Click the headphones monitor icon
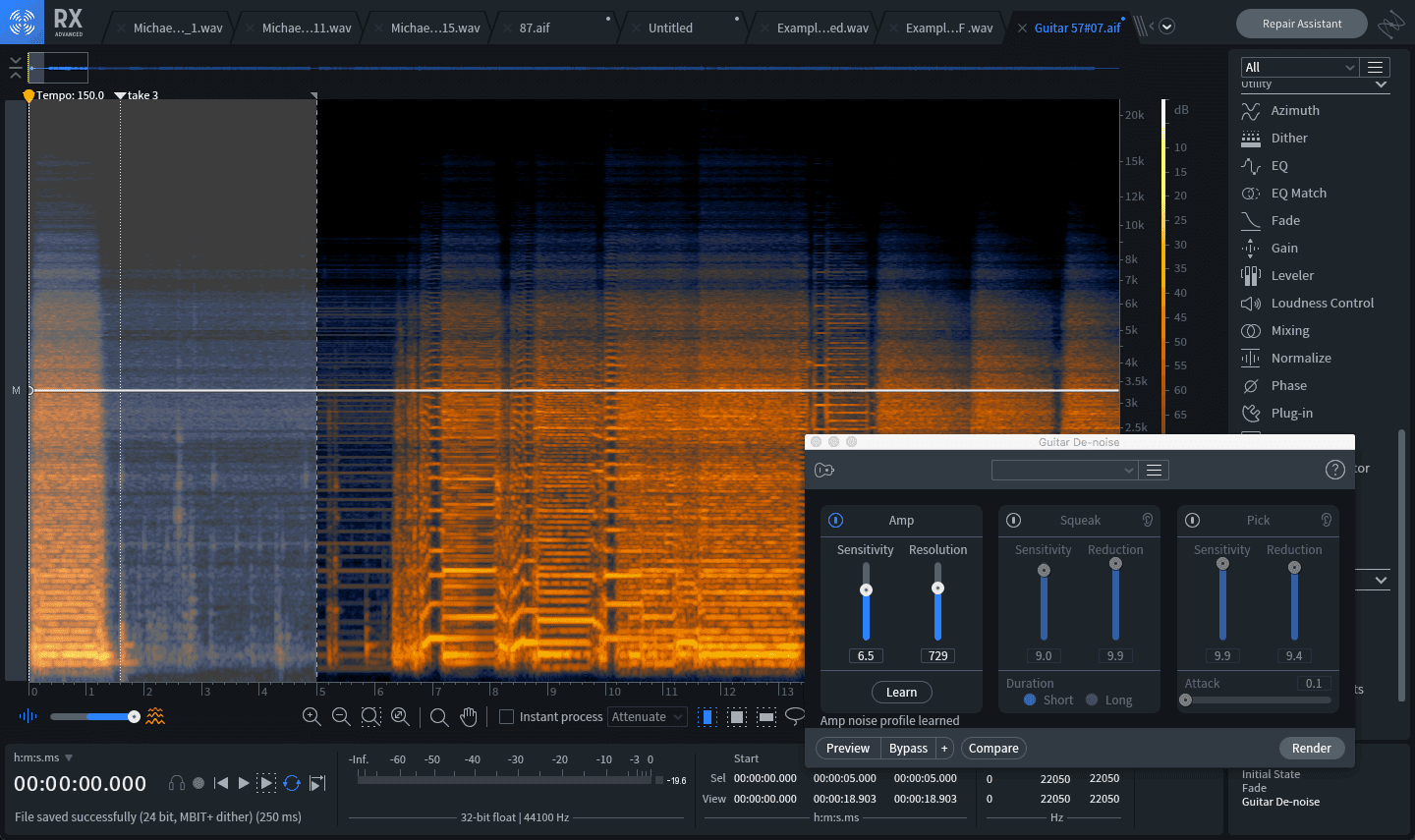The width and height of the screenshot is (1415, 840). click(x=177, y=783)
